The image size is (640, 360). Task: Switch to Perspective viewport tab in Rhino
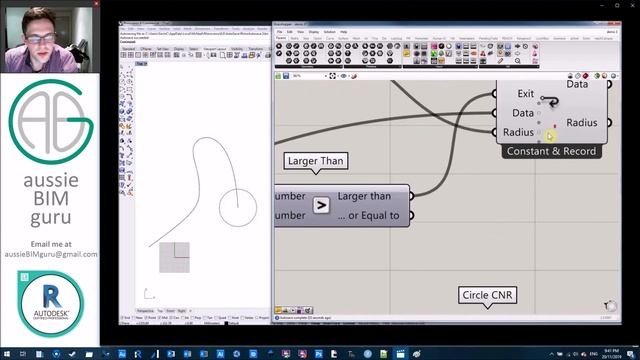(x=145, y=311)
